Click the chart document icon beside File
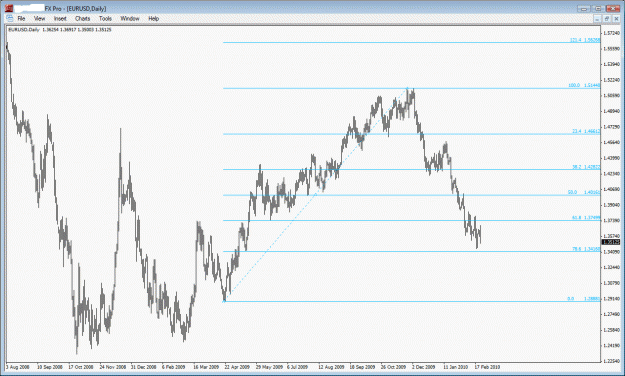Screen dimensions: 625x376 (9, 19)
